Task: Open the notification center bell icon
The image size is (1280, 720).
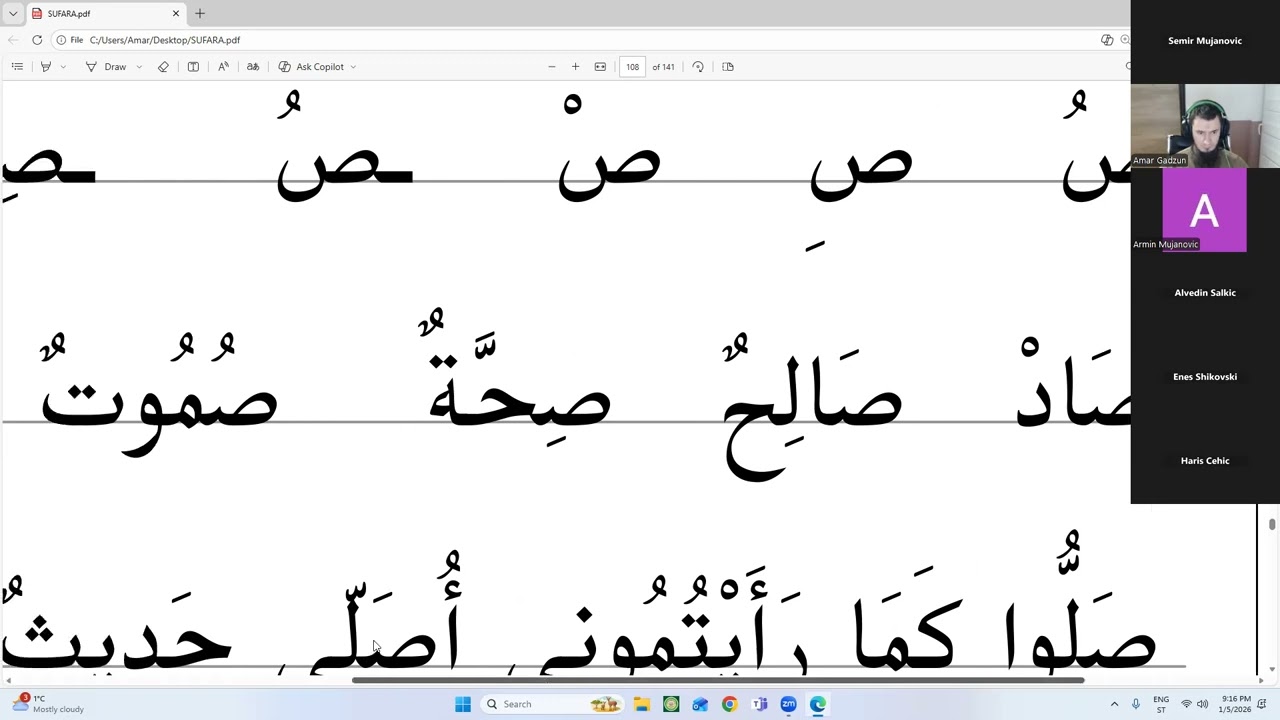Action: click(1262, 704)
